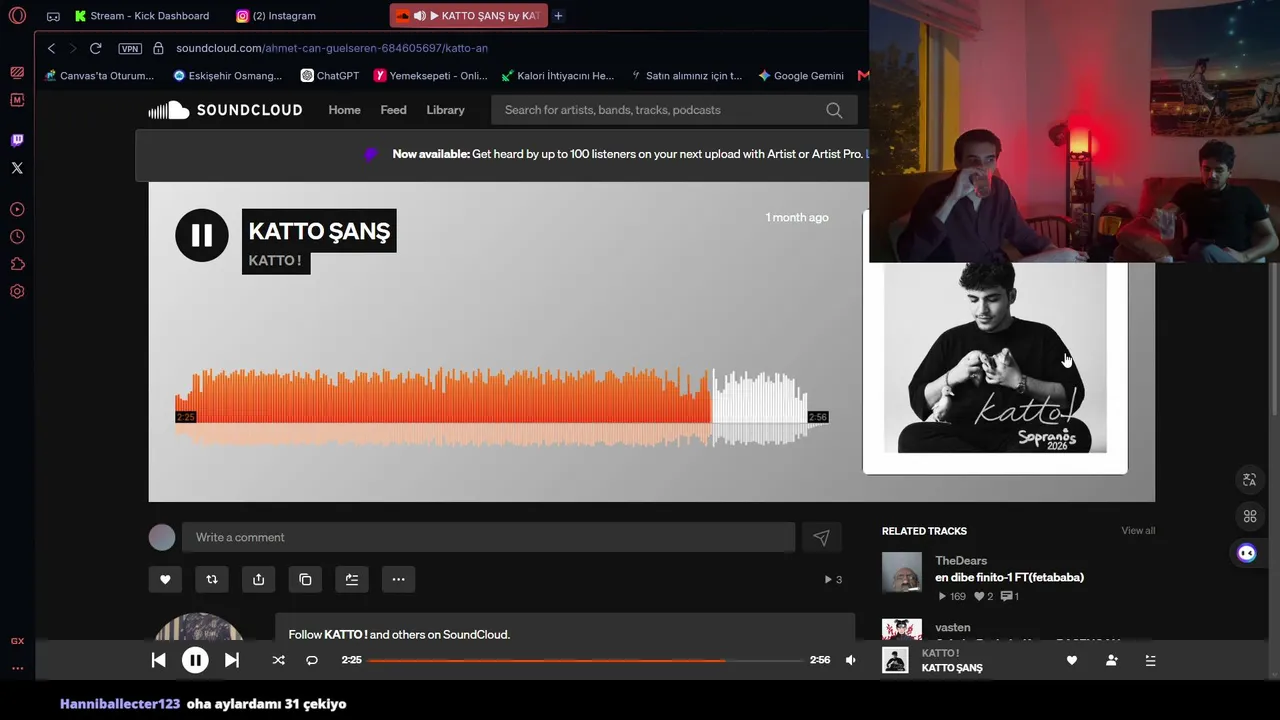This screenshot has width=1280, height=720.
Task: Select the KATTO ŞANS SoundCloud tab
Action: click(469, 16)
